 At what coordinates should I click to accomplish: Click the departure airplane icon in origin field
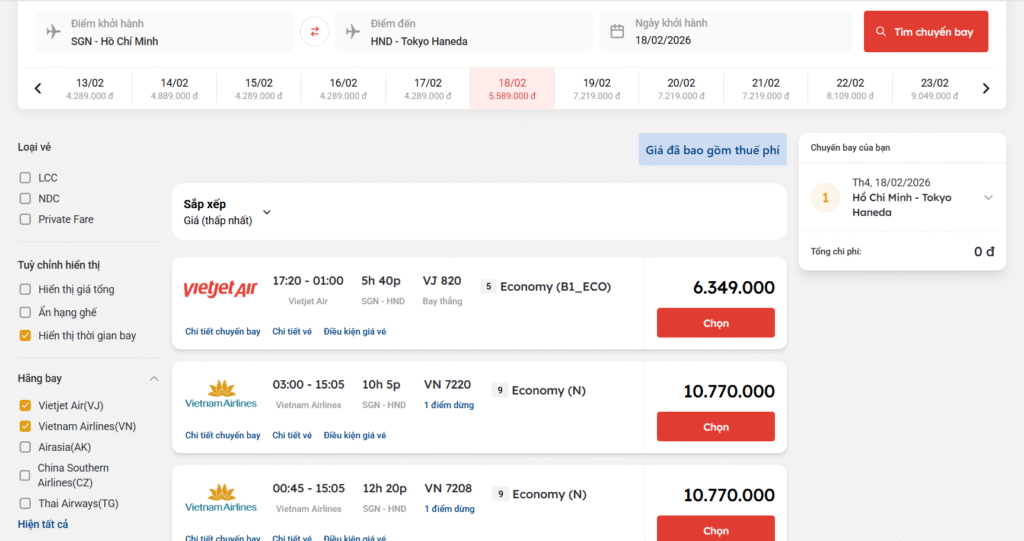click(54, 31)
